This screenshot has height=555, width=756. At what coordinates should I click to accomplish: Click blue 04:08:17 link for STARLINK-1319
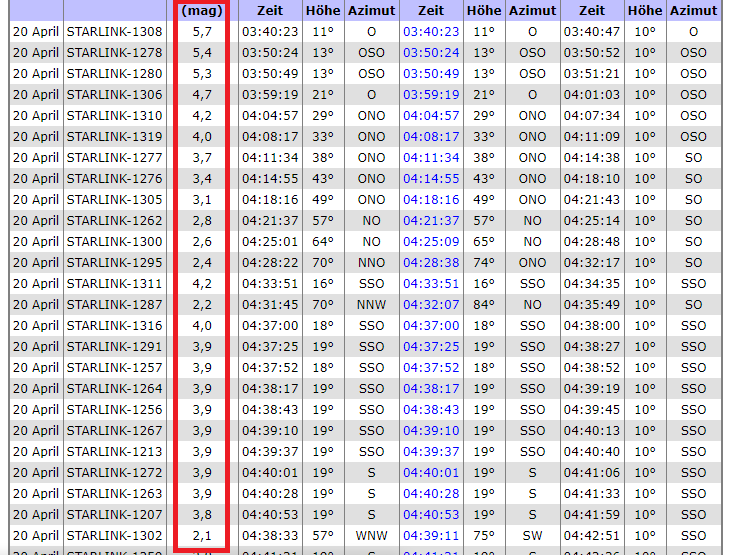tap(431, 136)
